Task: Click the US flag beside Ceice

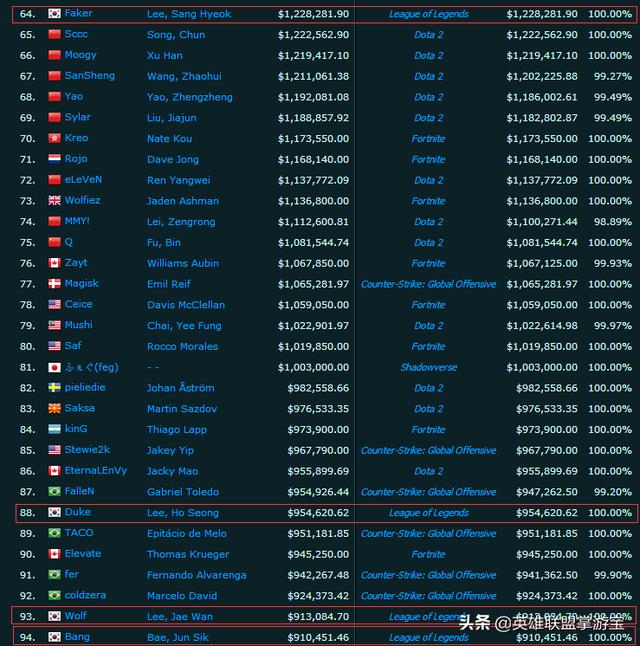Action: 54,304
